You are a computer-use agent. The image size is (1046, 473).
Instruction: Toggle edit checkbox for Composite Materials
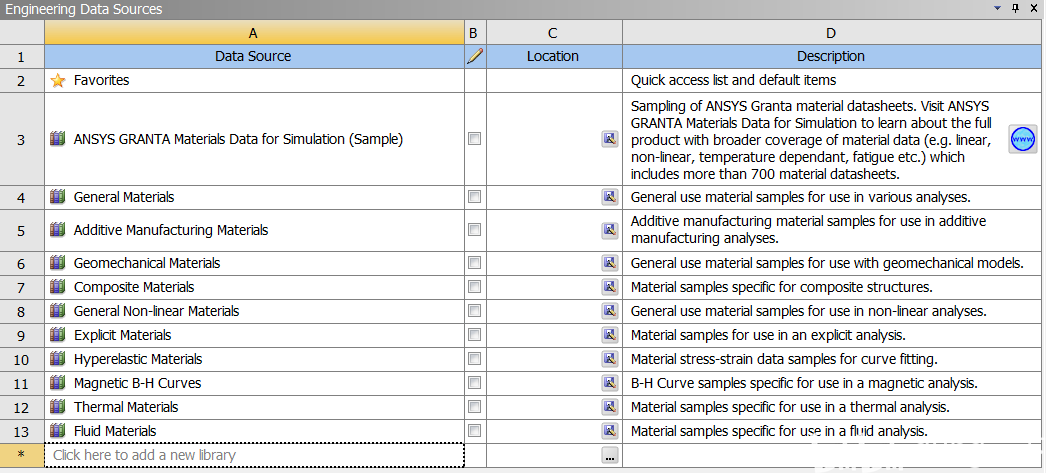(x=474, y=287)
